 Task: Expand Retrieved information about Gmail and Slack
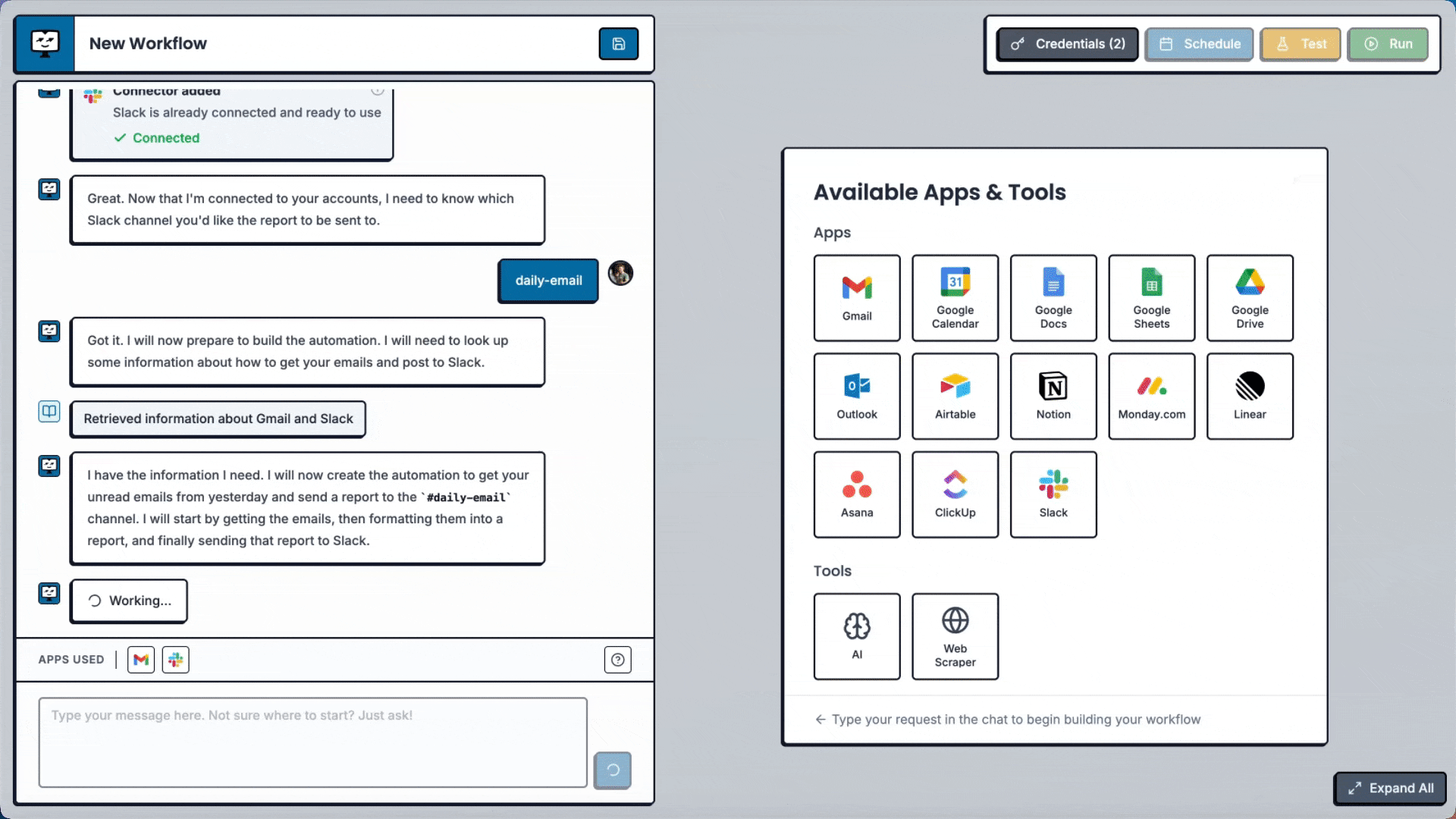tap(218, 419)
